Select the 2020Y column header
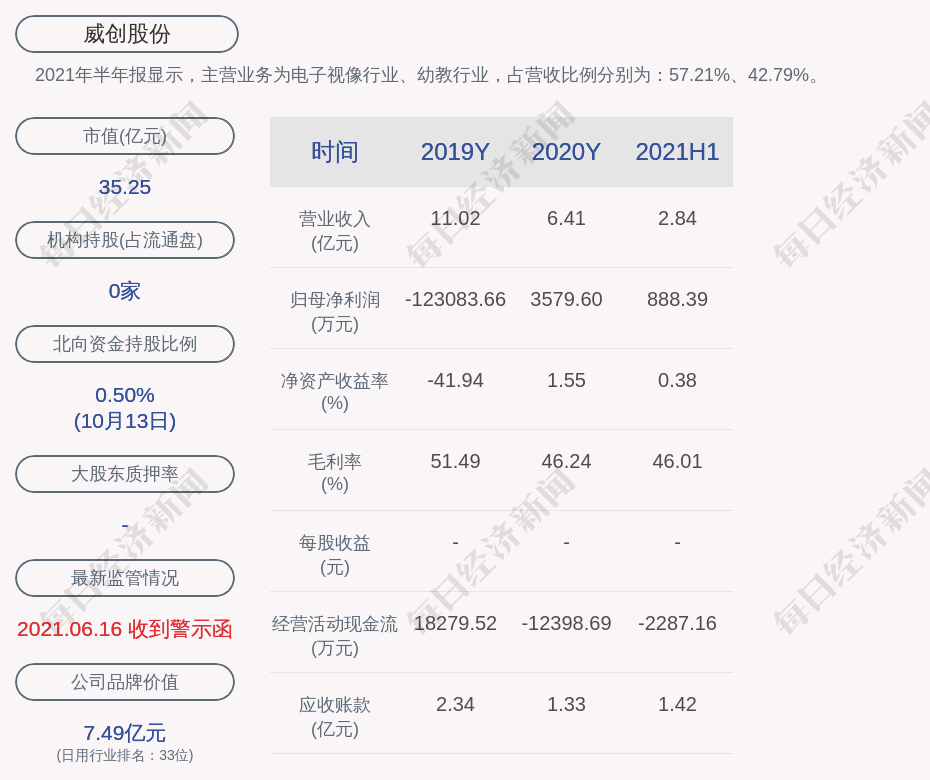 coord(566,152)
